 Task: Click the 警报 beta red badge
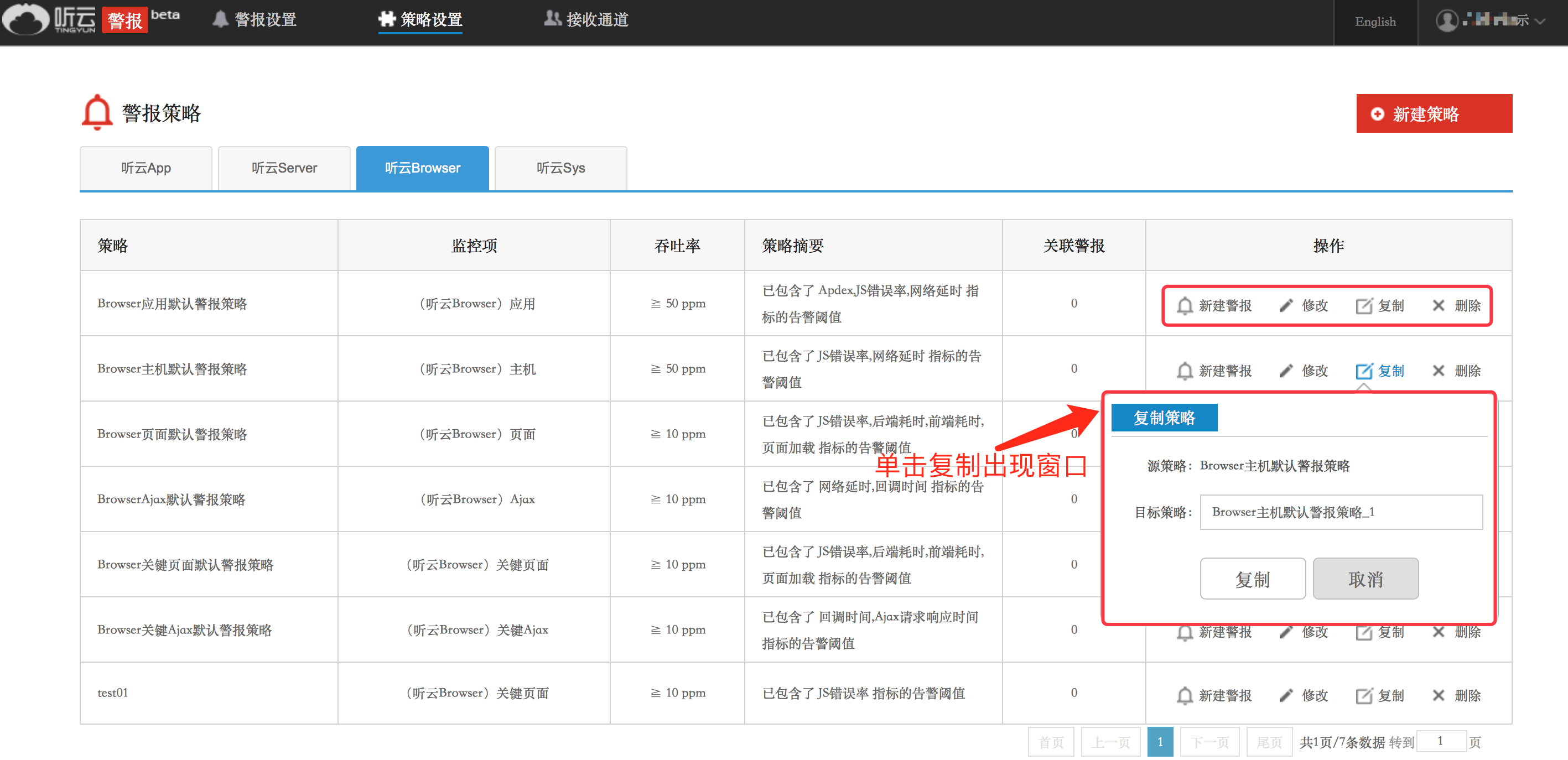[124, 20]
